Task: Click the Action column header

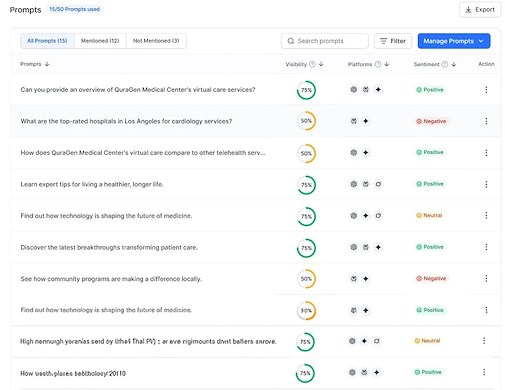Action: coord(486,64)
